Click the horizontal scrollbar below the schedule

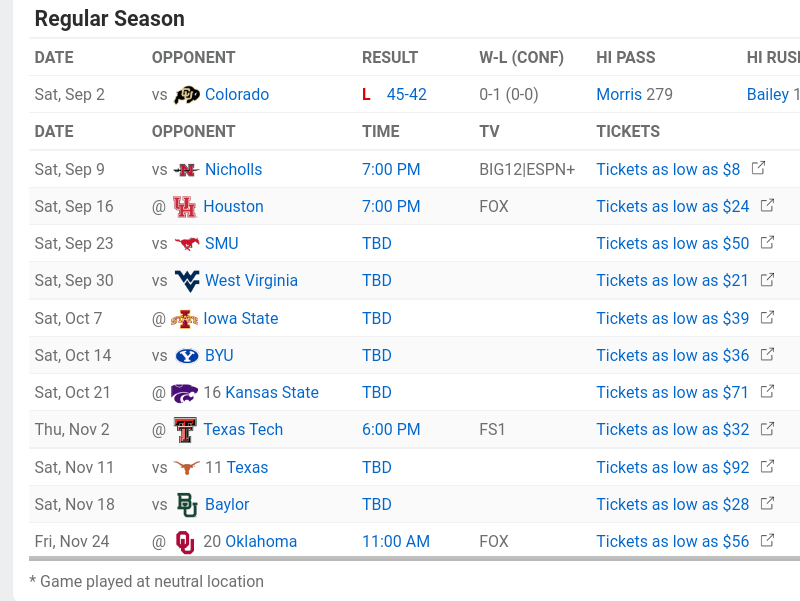[x=400, y=559]
